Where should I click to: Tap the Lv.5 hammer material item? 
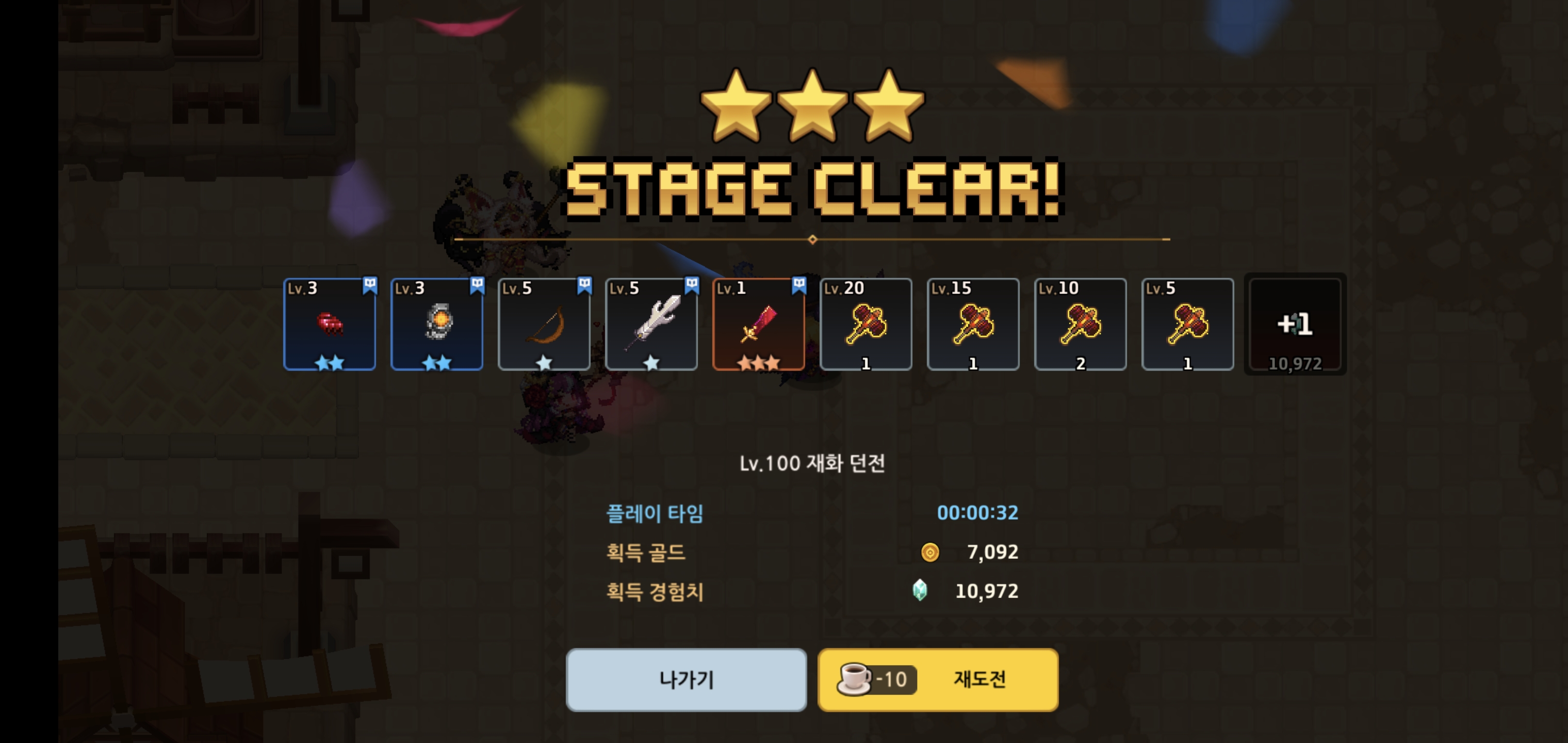[x=1187, y=324]
